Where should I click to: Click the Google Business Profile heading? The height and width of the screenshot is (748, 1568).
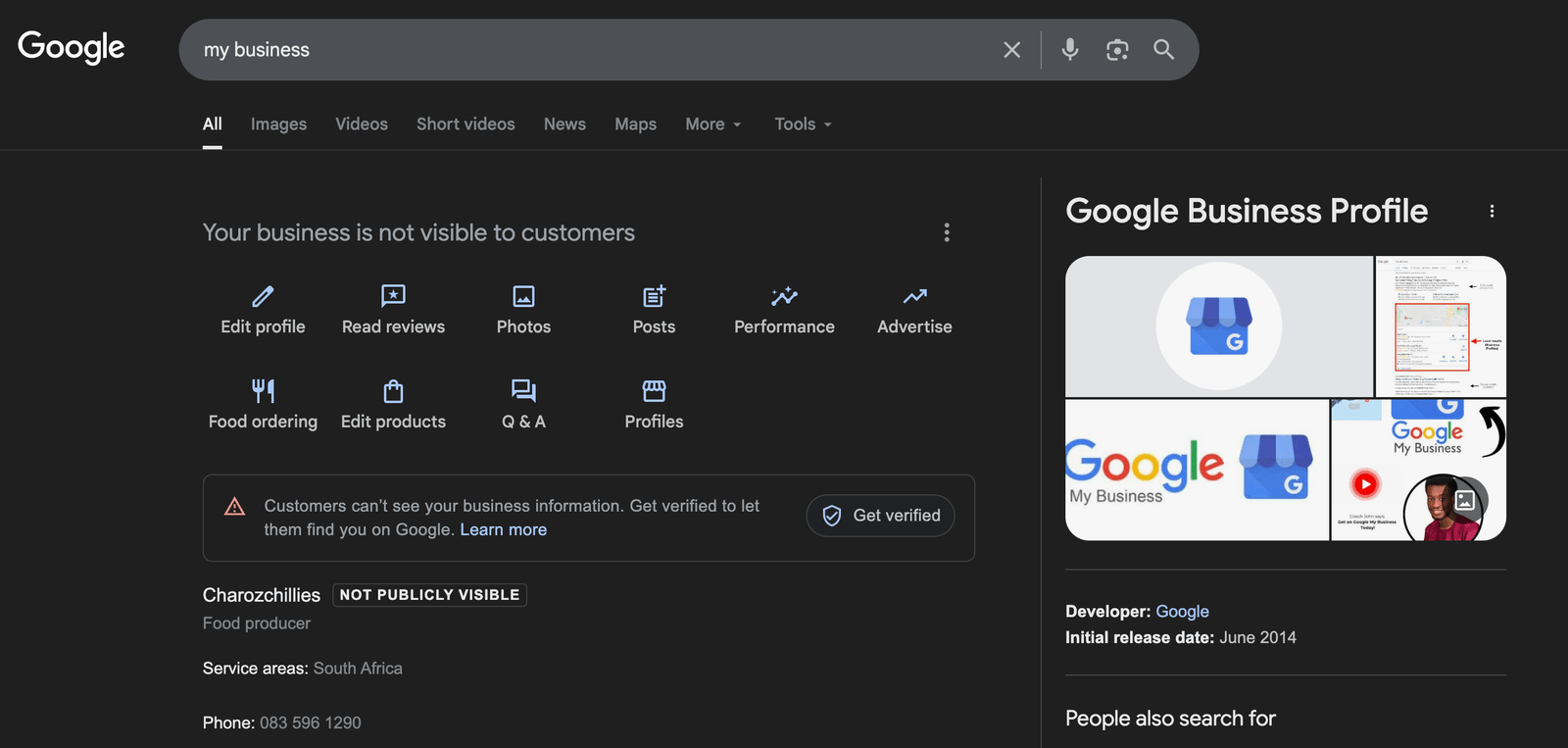[1247, 212]
